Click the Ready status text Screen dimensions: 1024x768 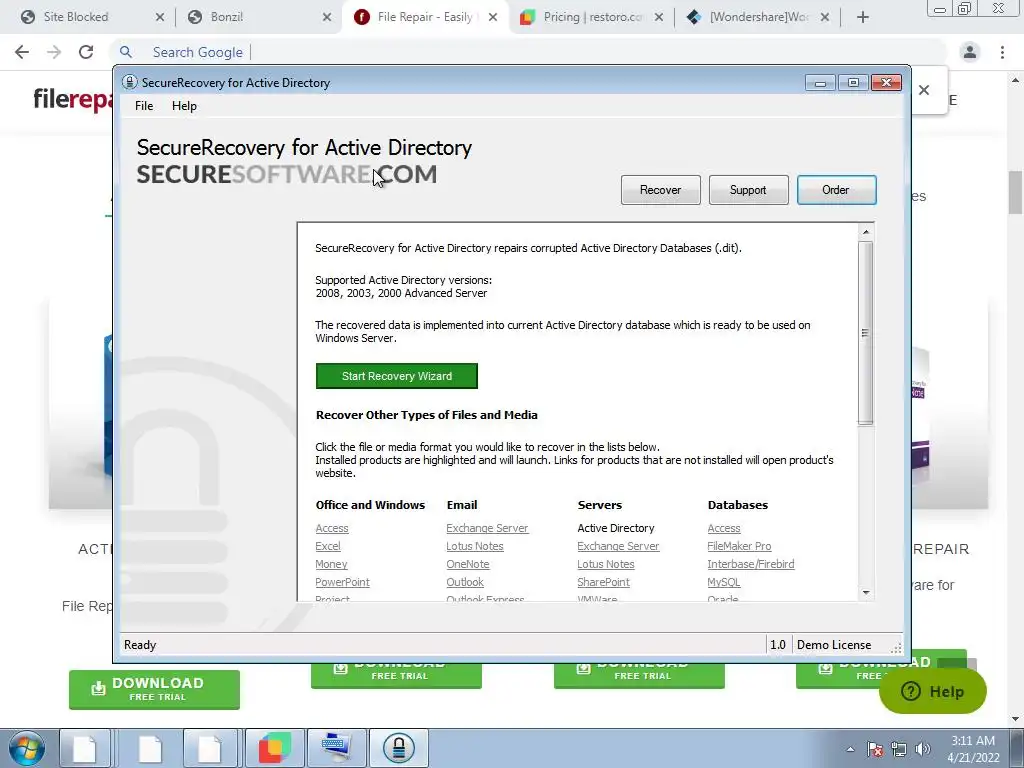(x=140, y=645)
